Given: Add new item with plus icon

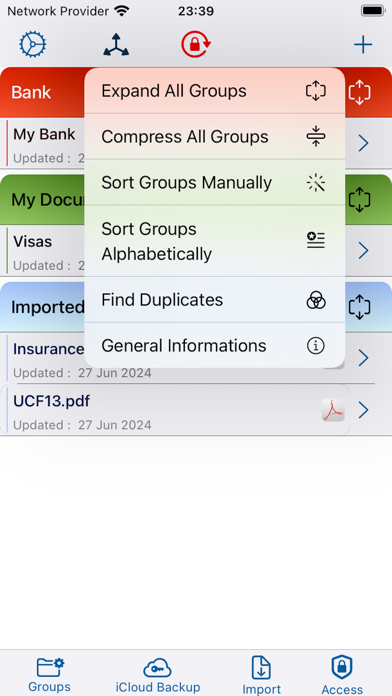Looking at the screenshot, I should [x=363, y=44].
